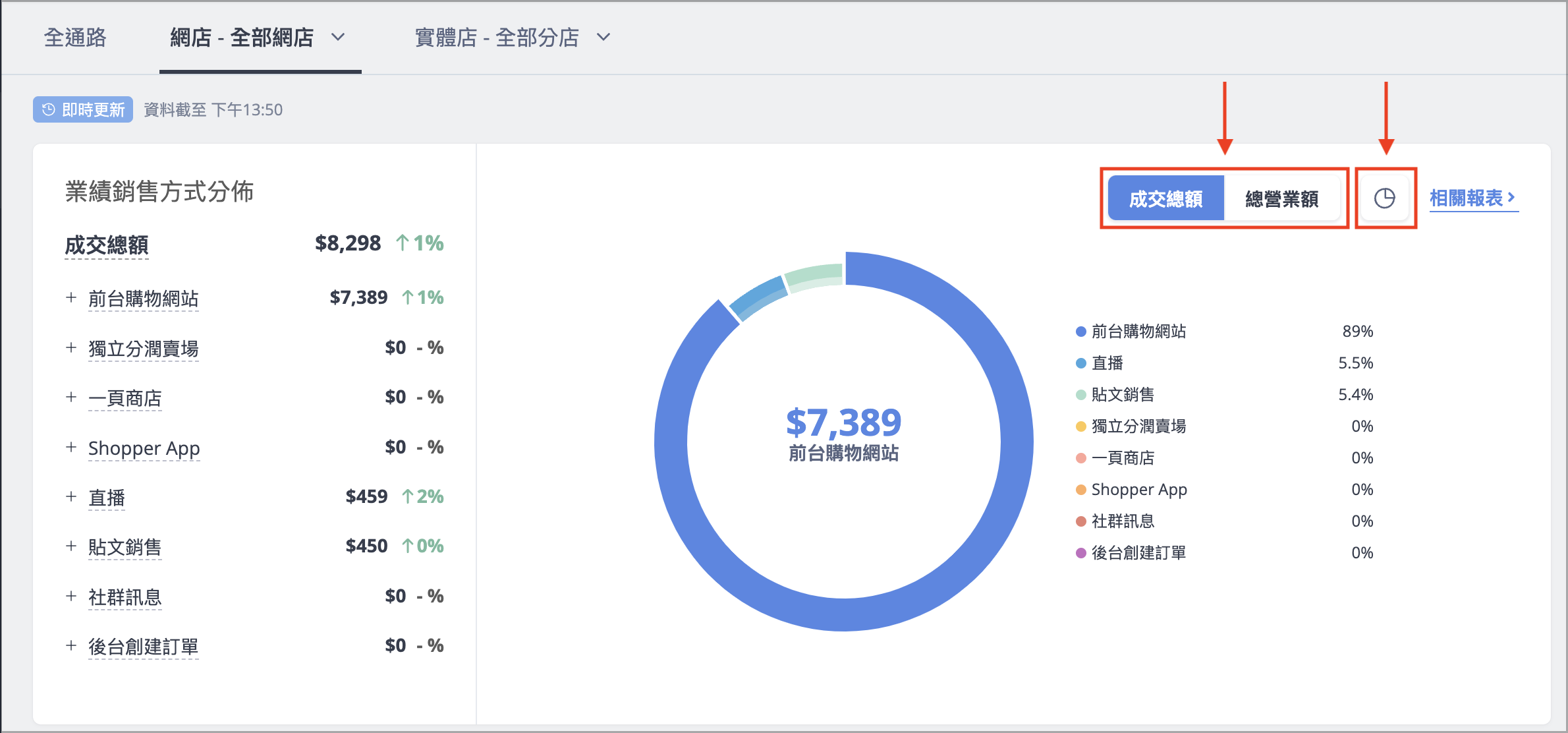Open dropdown chevron next to 全部網店
Screen dimensions: 1568x733
pyautogui.click(x=338, y=38)
